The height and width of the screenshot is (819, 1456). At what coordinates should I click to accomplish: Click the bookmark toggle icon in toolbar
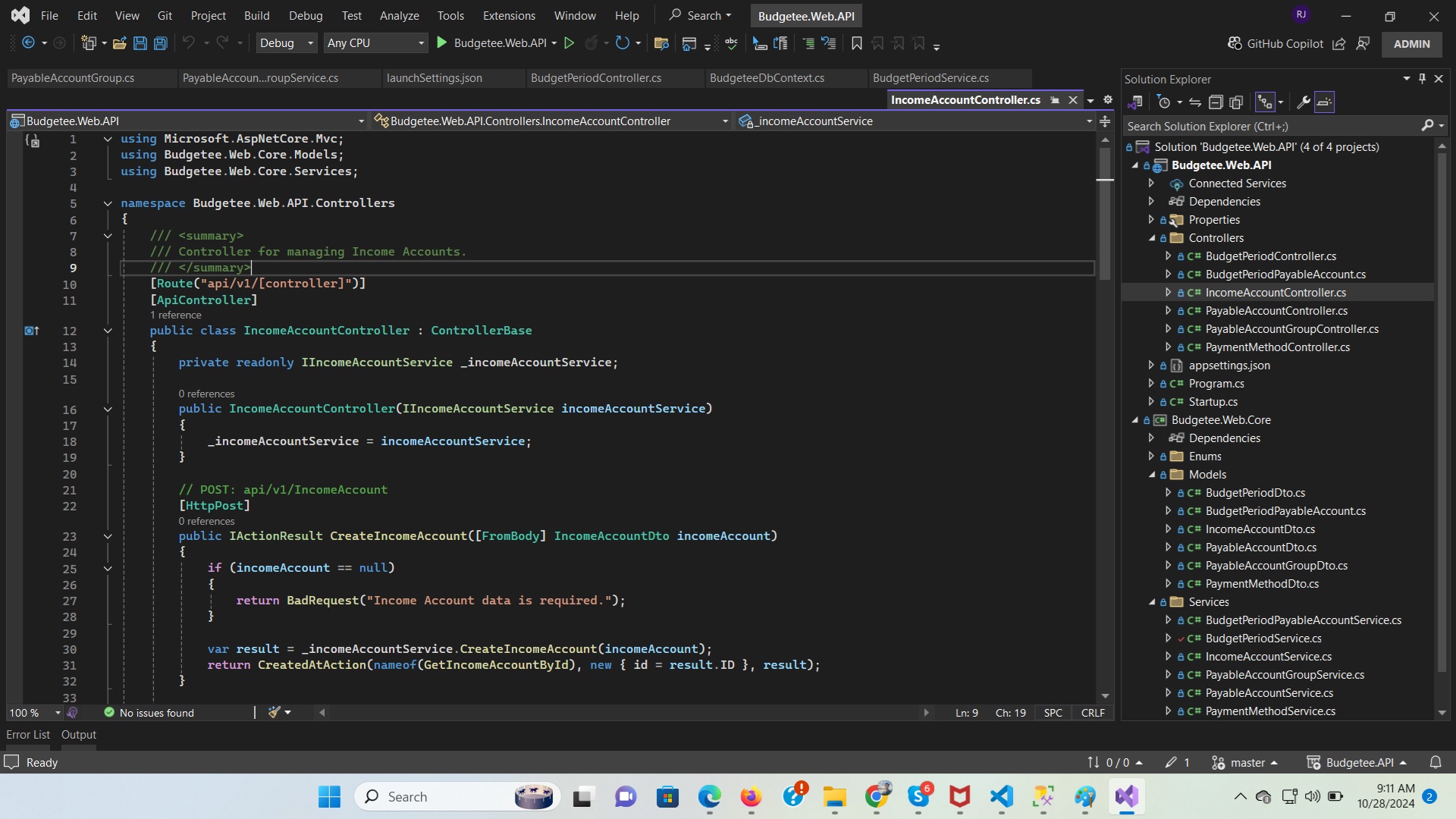click(x=857, y=43)
